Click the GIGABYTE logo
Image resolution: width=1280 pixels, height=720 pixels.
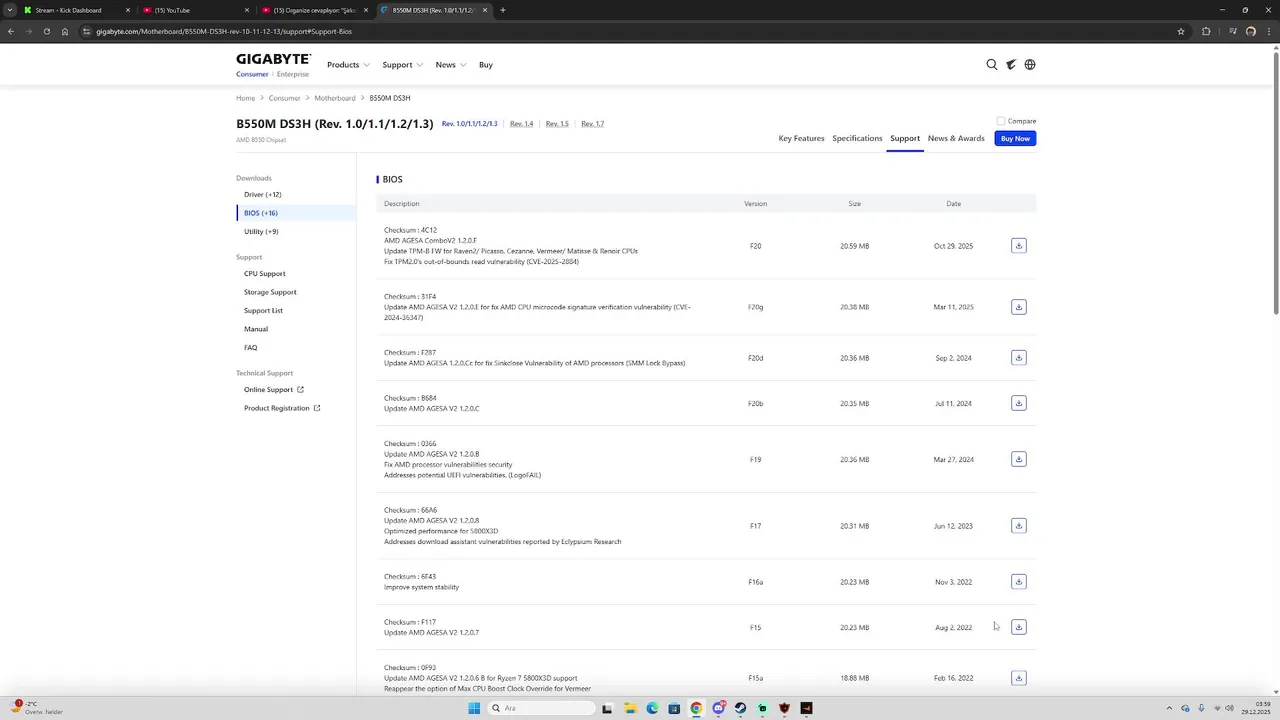pyautogui.click(x=273, y=60)
